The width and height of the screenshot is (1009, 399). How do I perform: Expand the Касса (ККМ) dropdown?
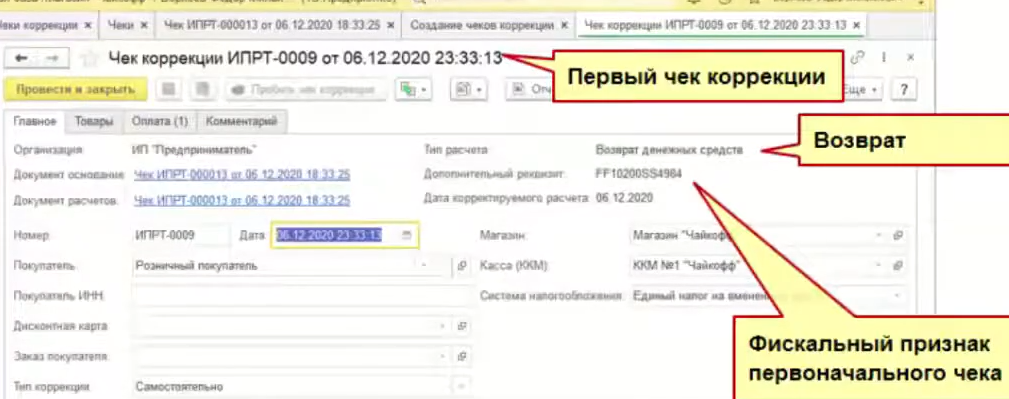[879, 265]
